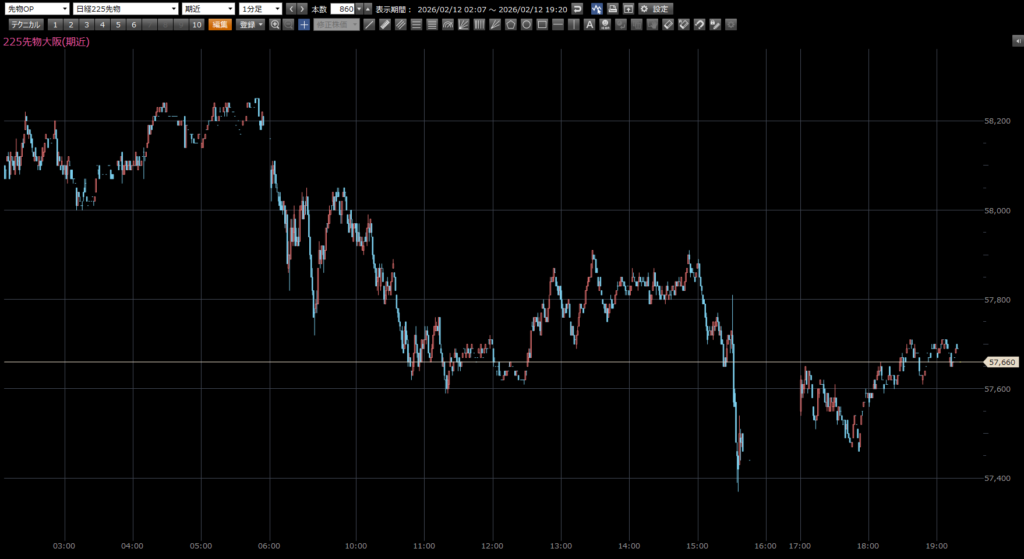Click the orange 編集 button
This screenshot has width=1024, height=559.
click(219, 24)
